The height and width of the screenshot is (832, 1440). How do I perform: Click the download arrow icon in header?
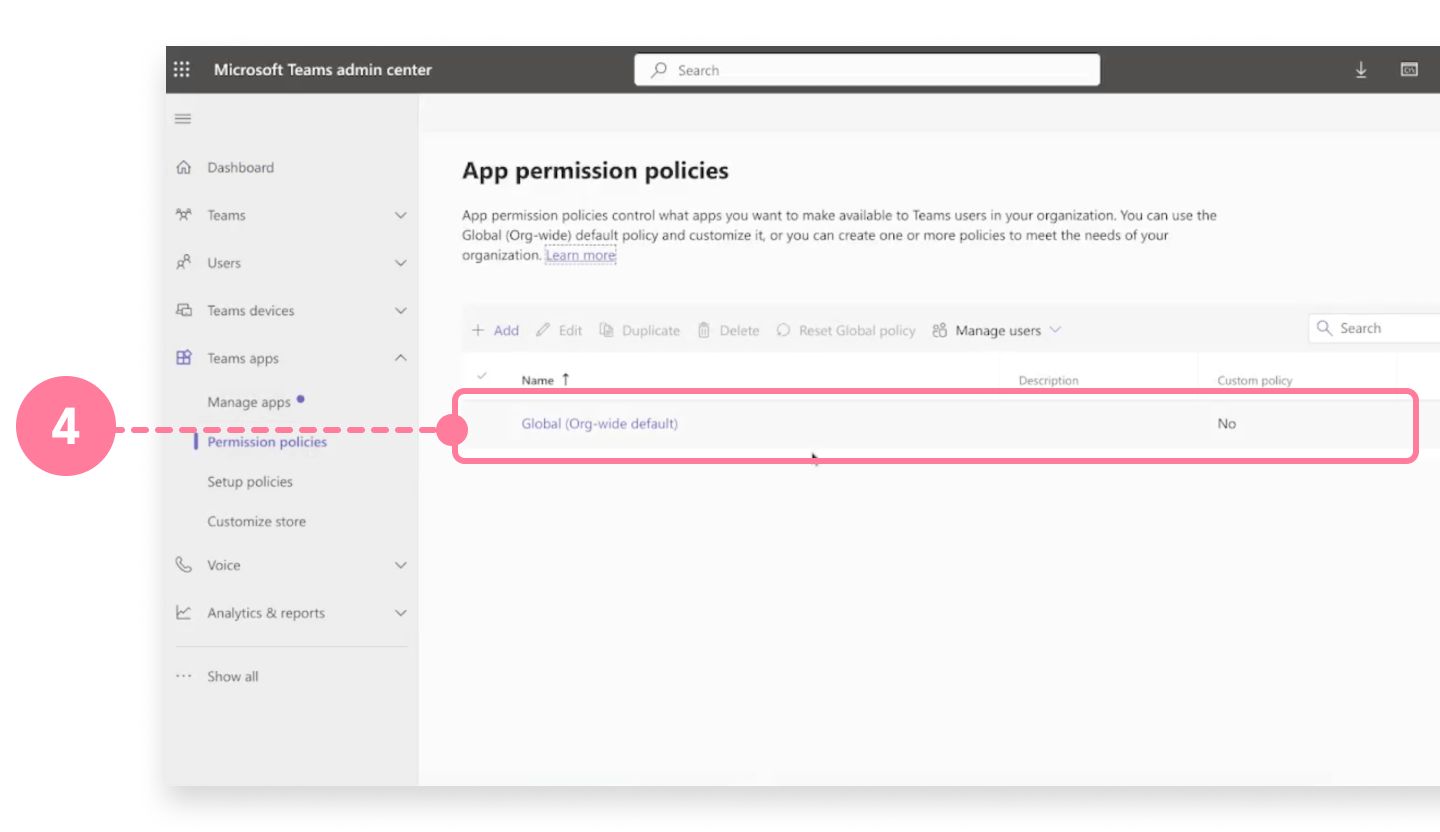(x=1361, y=70)
